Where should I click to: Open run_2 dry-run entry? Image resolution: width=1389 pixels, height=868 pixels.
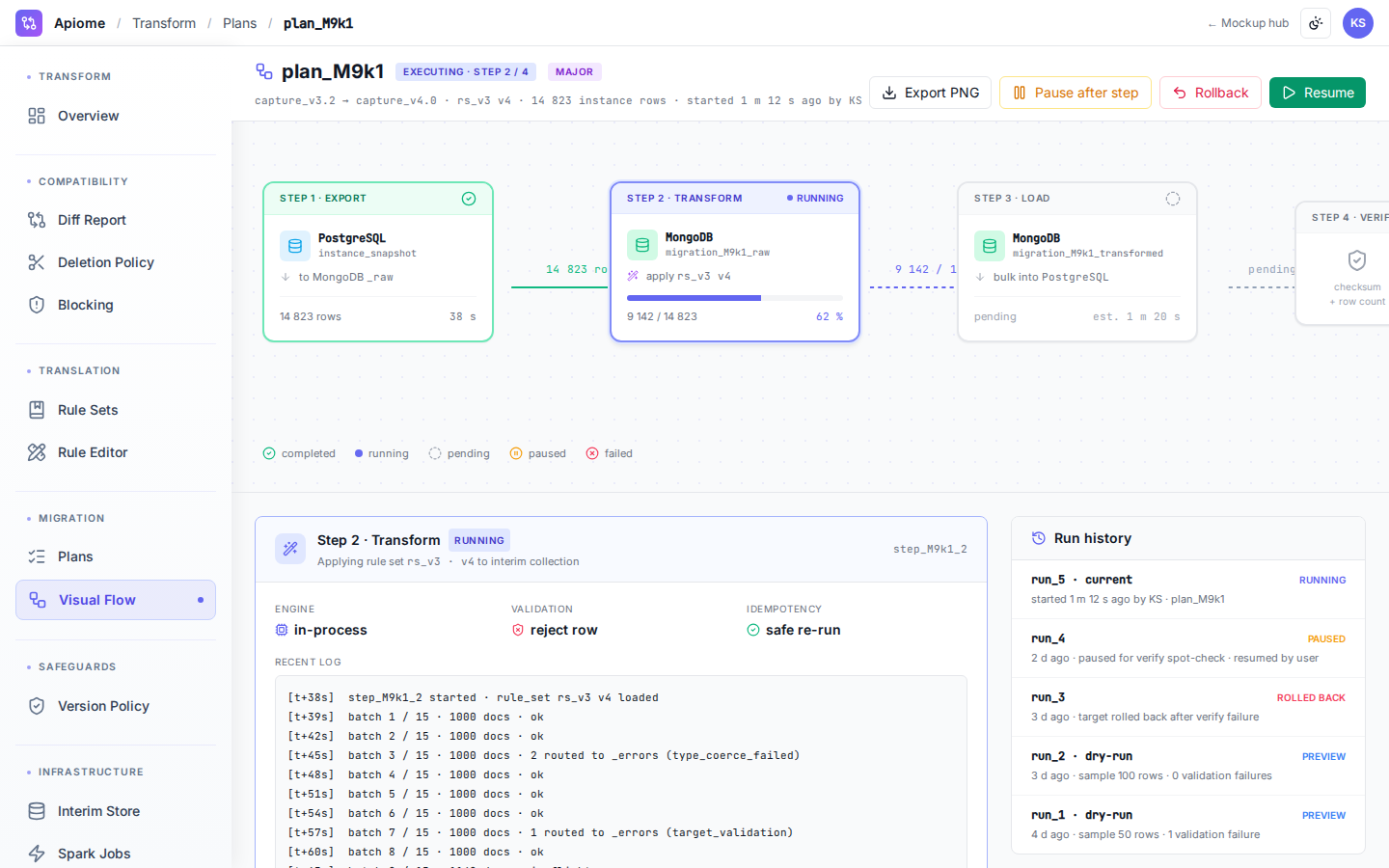1188,766
